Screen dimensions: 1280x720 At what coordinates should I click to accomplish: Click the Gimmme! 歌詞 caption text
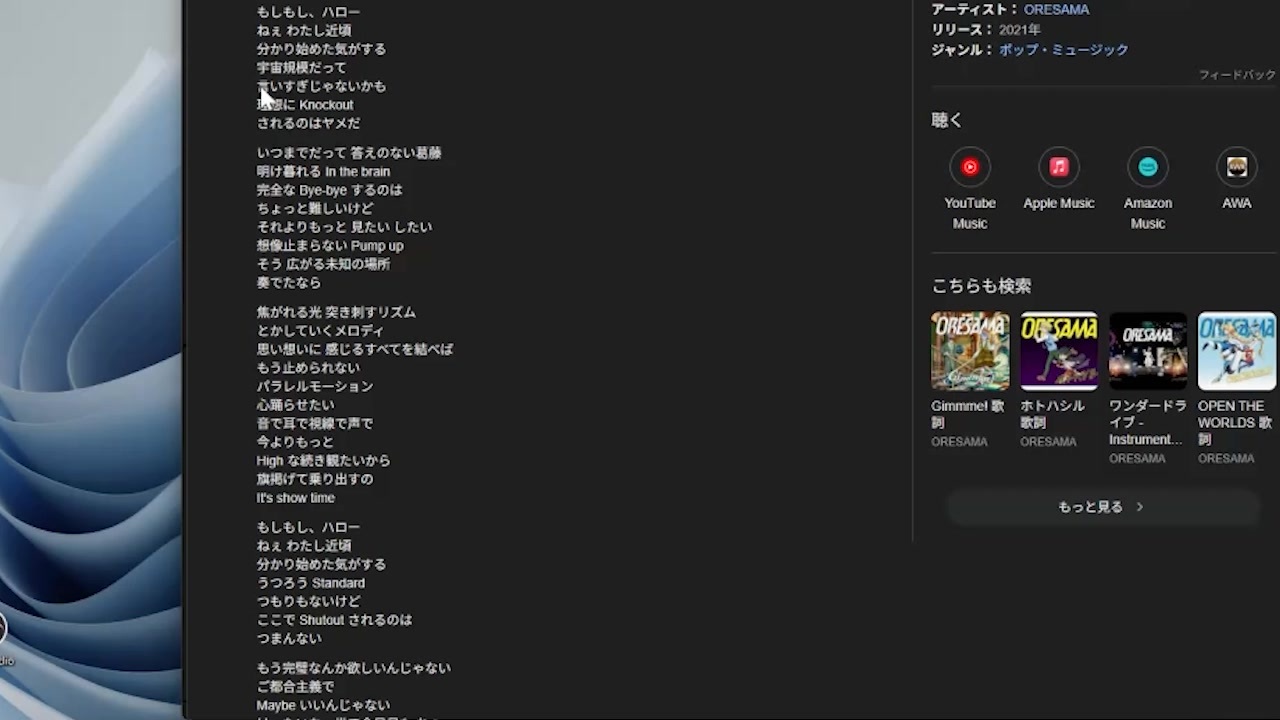click(x=967, y=414)
